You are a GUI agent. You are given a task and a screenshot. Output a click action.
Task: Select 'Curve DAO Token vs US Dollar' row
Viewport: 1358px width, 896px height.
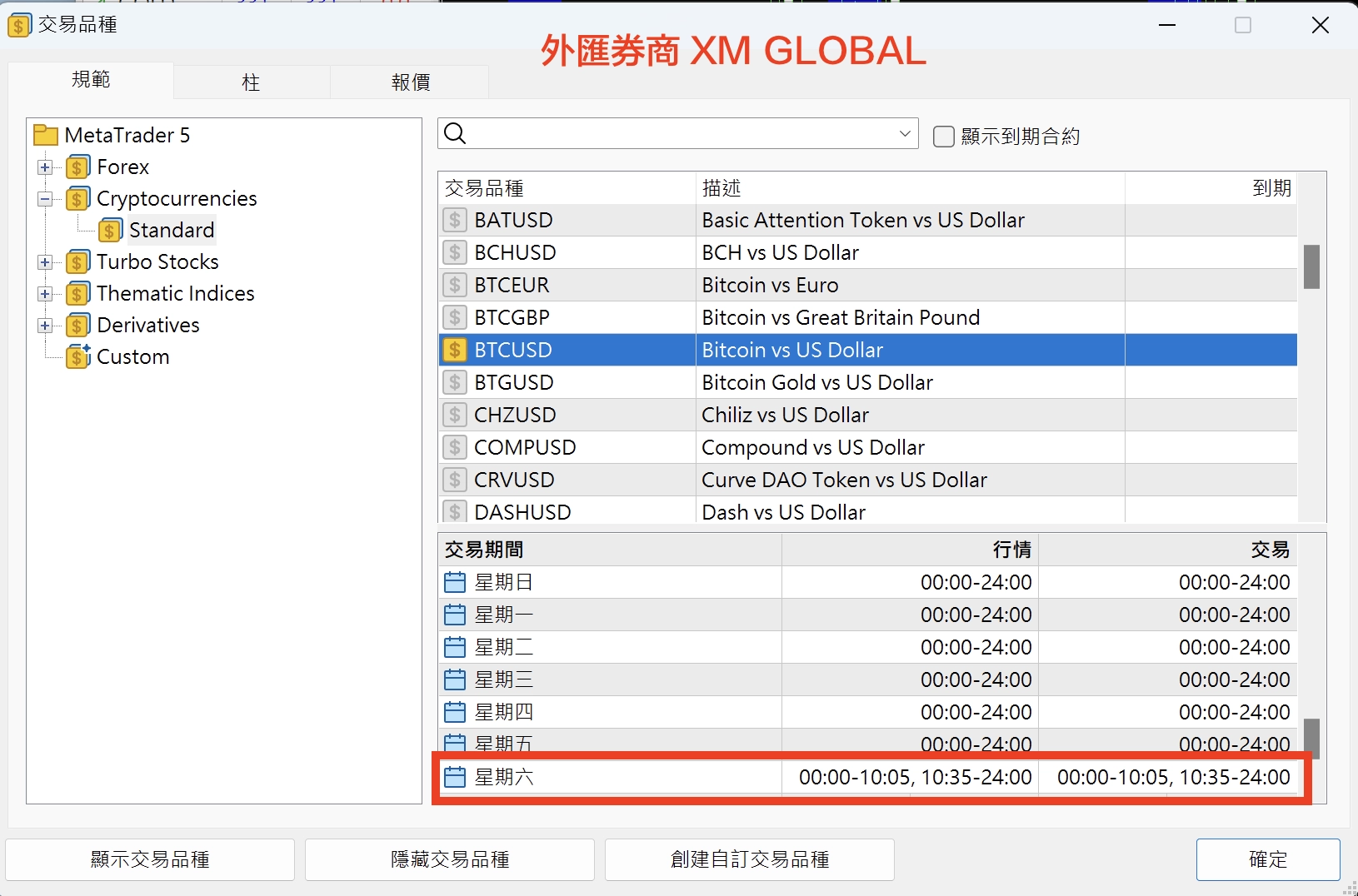click(868, 480)
